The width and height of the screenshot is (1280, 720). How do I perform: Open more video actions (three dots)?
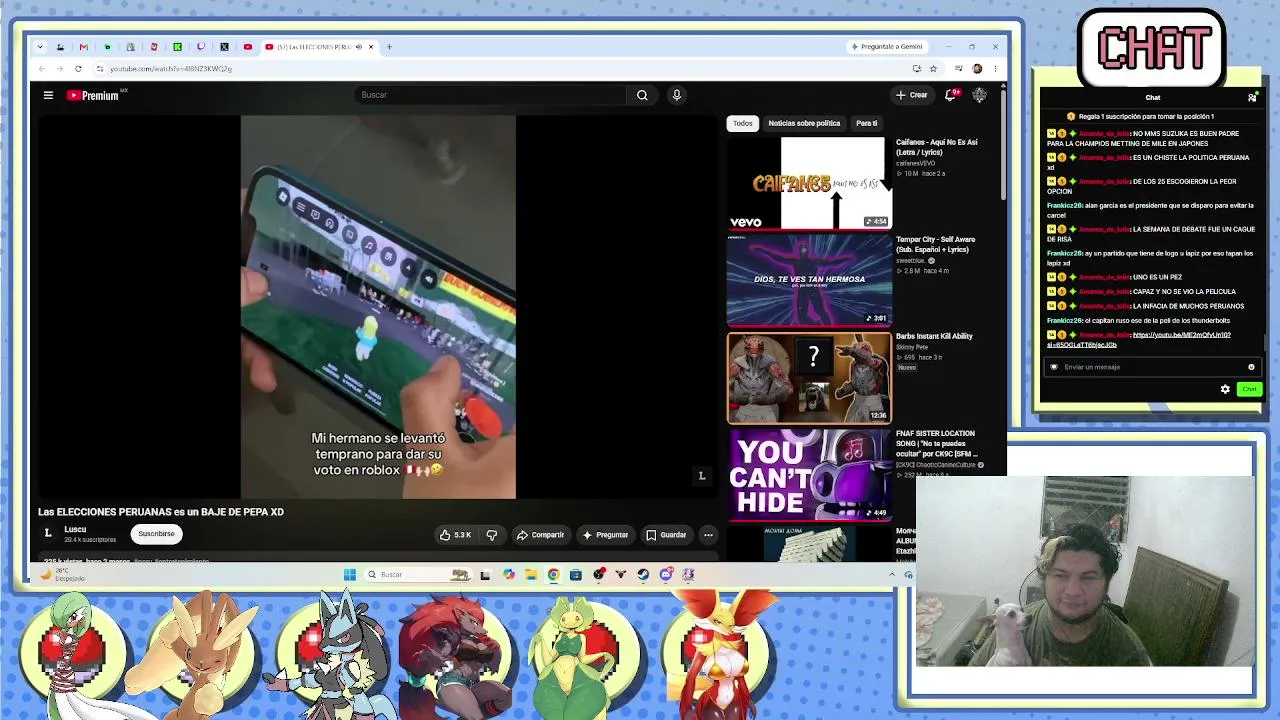point(708,535)
